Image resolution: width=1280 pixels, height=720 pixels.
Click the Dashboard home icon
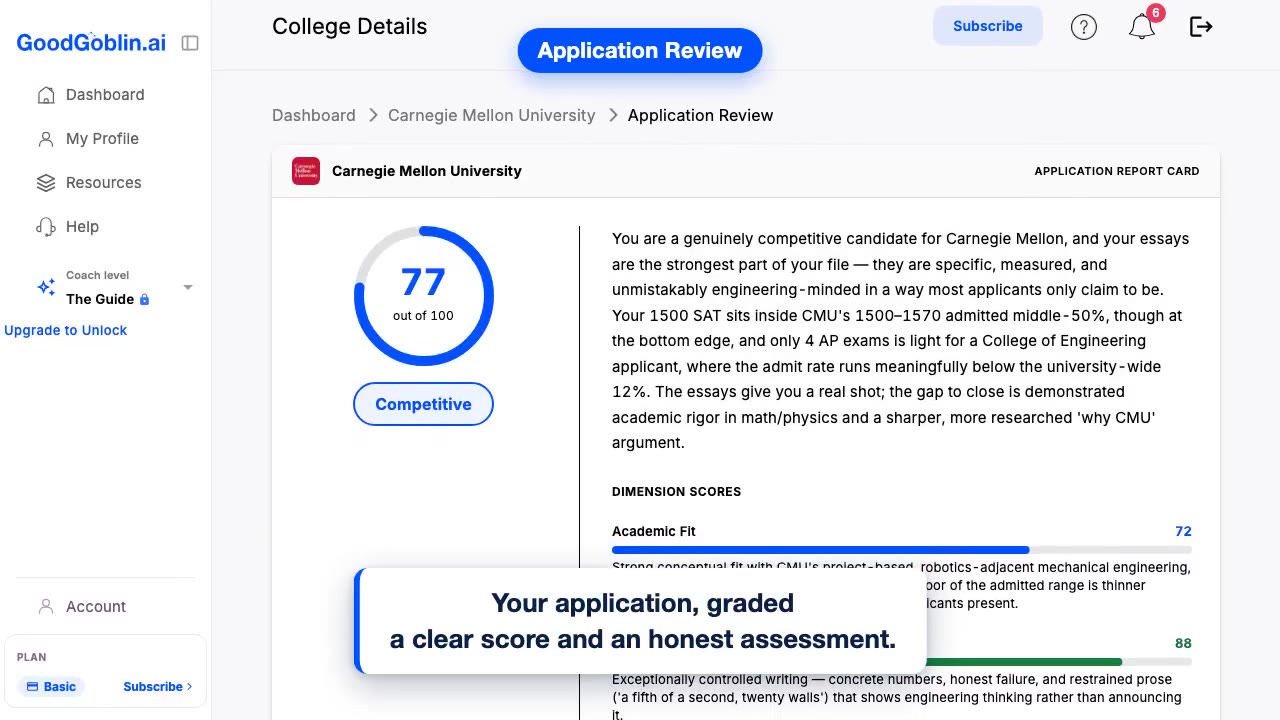pos(46,95)
